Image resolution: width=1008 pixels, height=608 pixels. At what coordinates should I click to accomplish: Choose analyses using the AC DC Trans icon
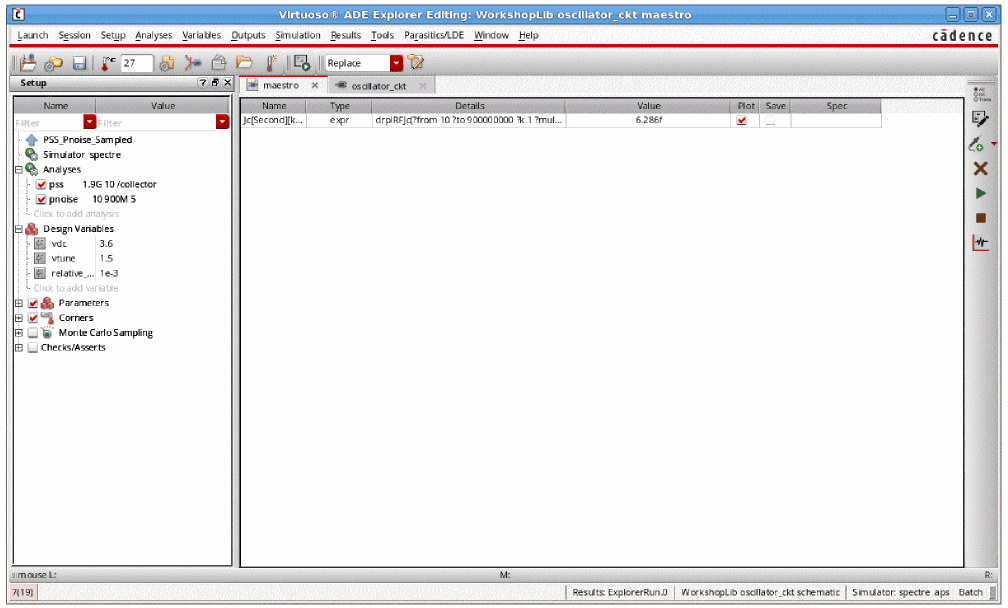(980, 94)
